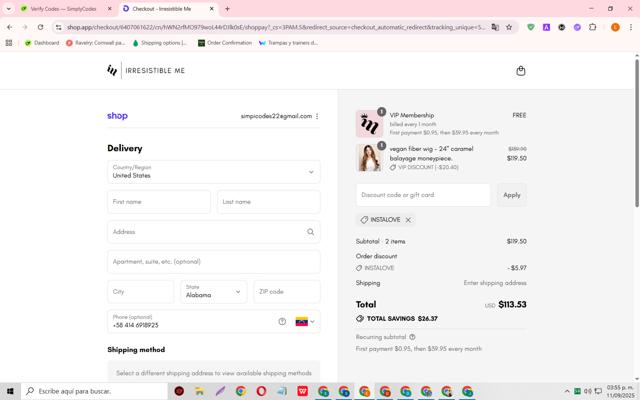Open the phone country flag selector
Image resolution: width=640 pixels, height=400 pixels.
tap(305, 322)
